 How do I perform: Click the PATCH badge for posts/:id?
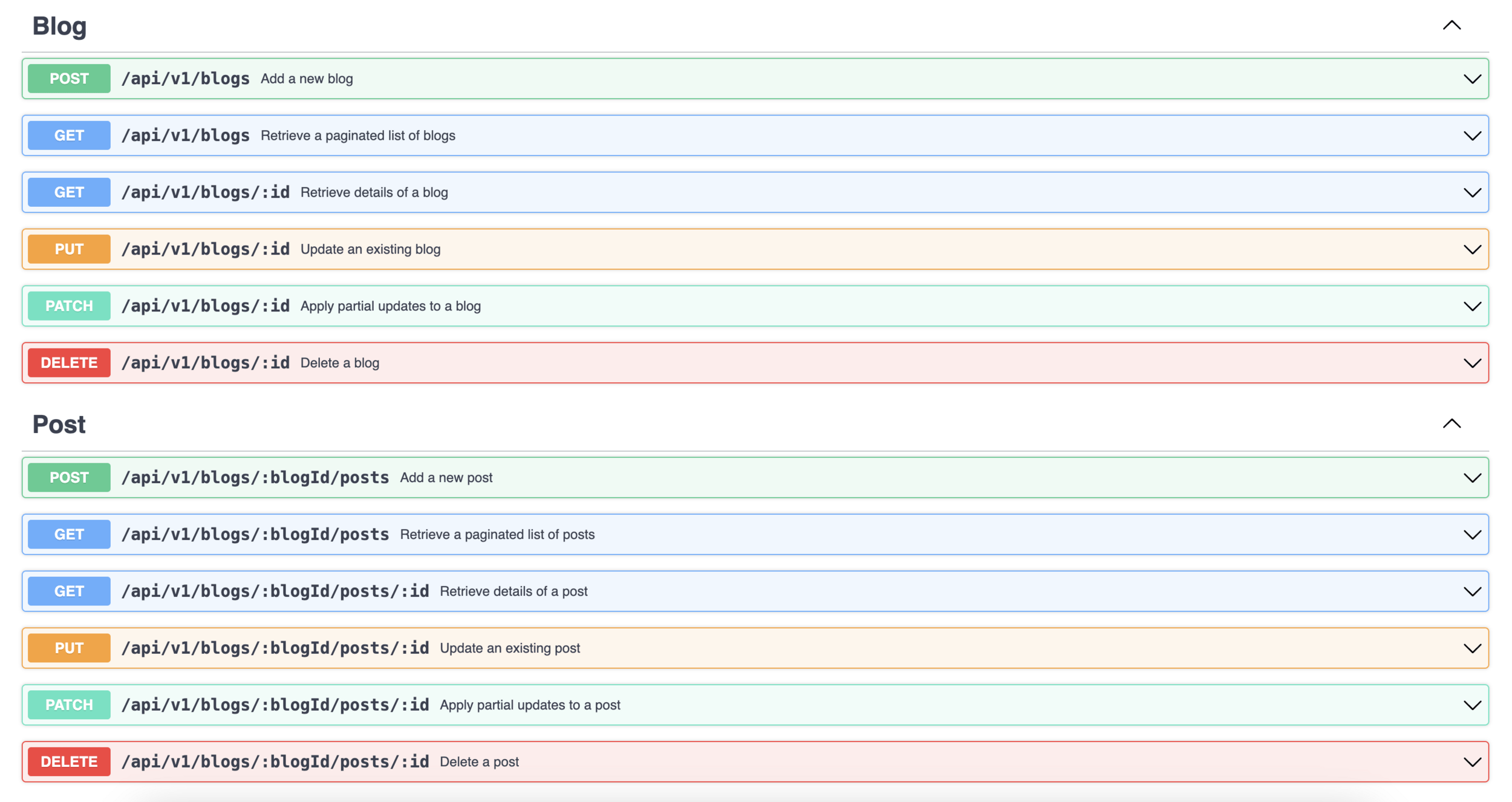69,705
